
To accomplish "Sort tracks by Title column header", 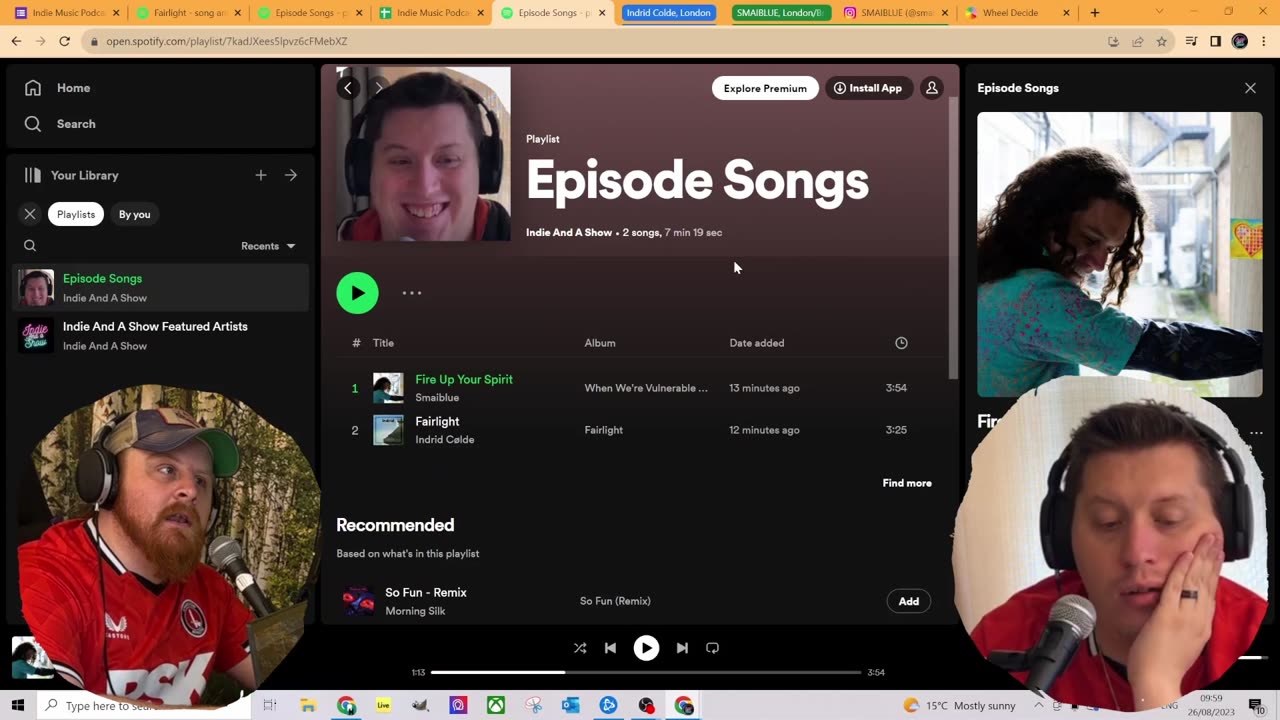I will coord(383,343).
